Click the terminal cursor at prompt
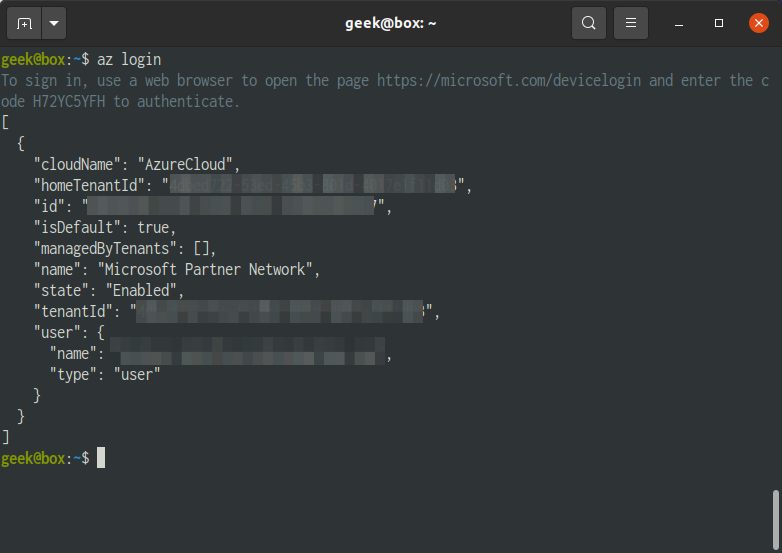 101,457
